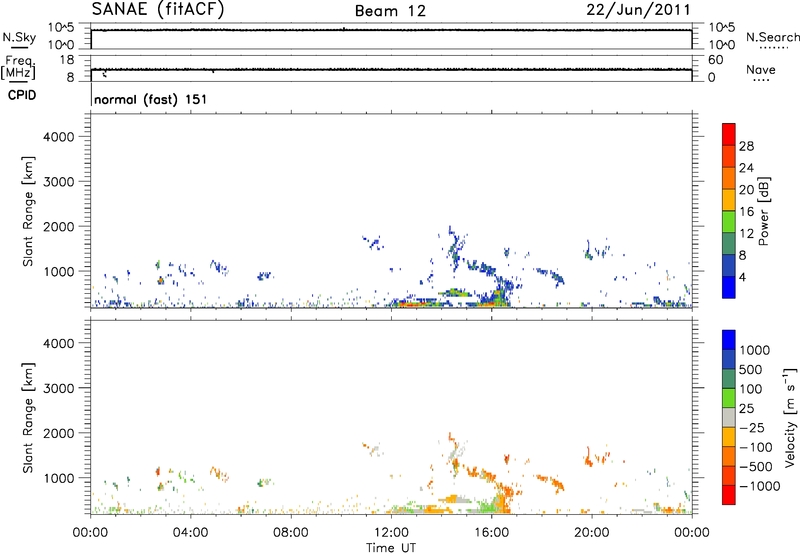Screen dimensions: 800x554
Task: Click the Power [dB] colorbar label
Action: (x=764, y=211)
